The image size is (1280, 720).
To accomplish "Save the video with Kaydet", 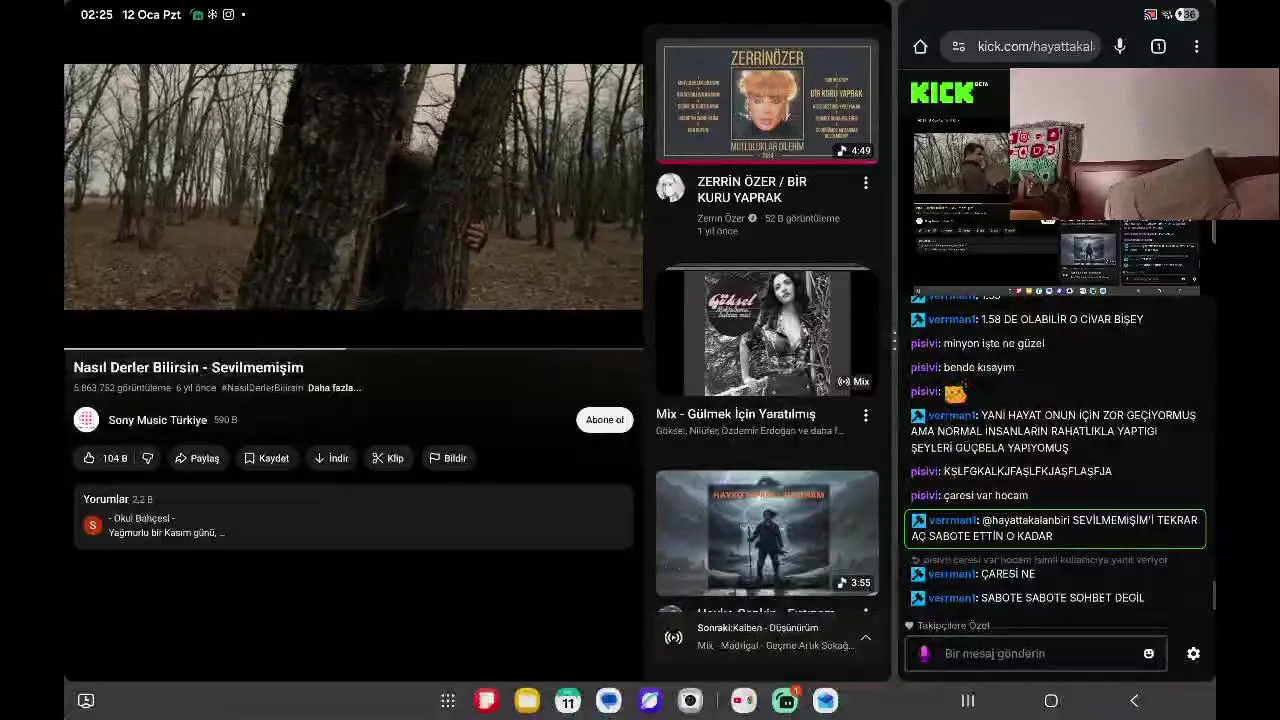I will tap(266, 458).
